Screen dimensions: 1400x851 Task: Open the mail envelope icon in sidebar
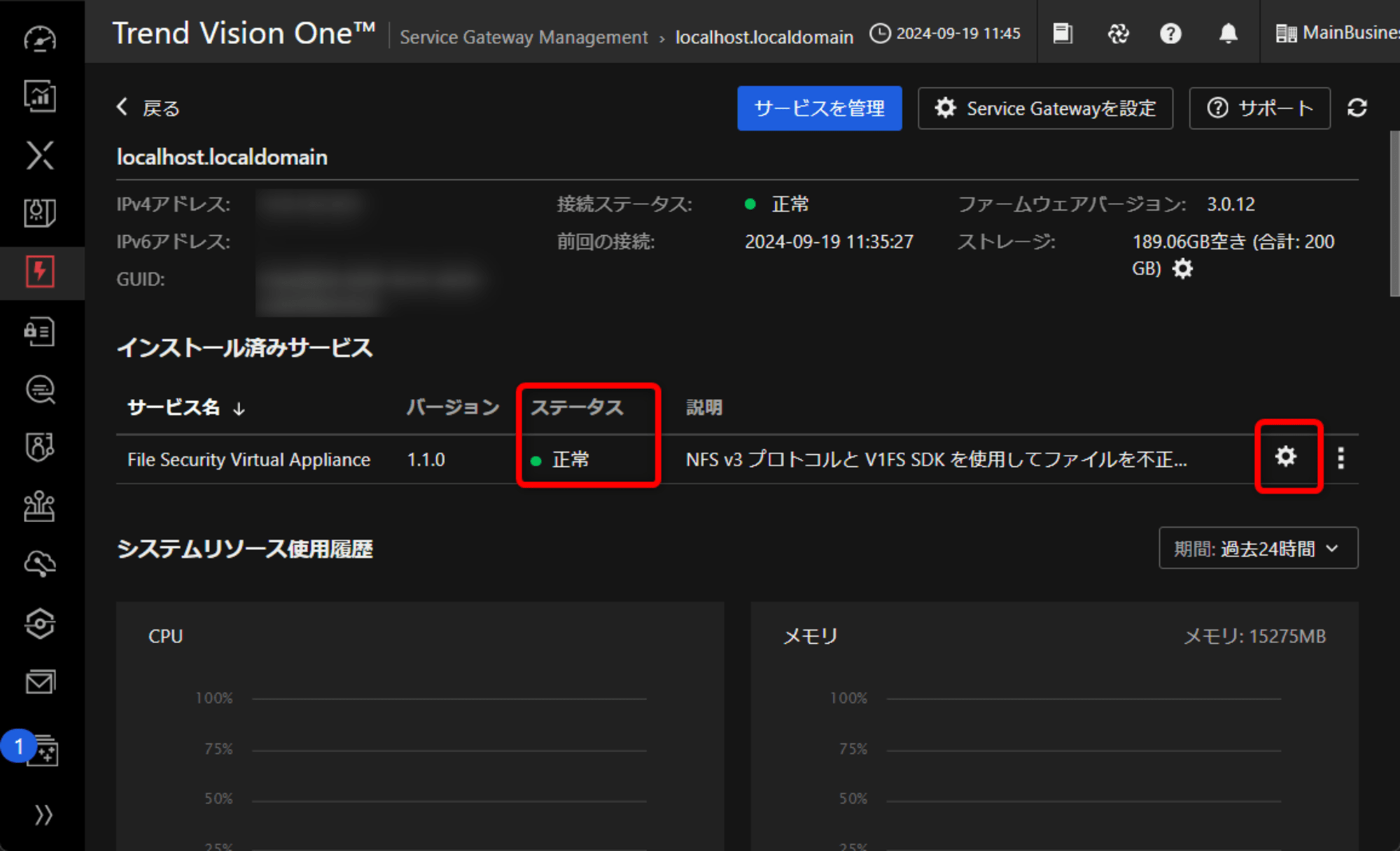click(40, 682)
